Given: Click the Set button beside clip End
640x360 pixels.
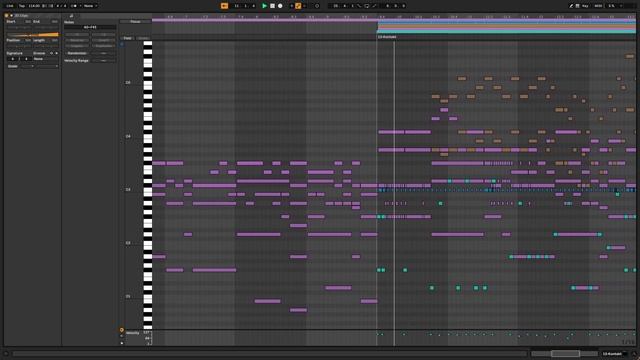Looking at the screenshot, I should coord(55,21).
